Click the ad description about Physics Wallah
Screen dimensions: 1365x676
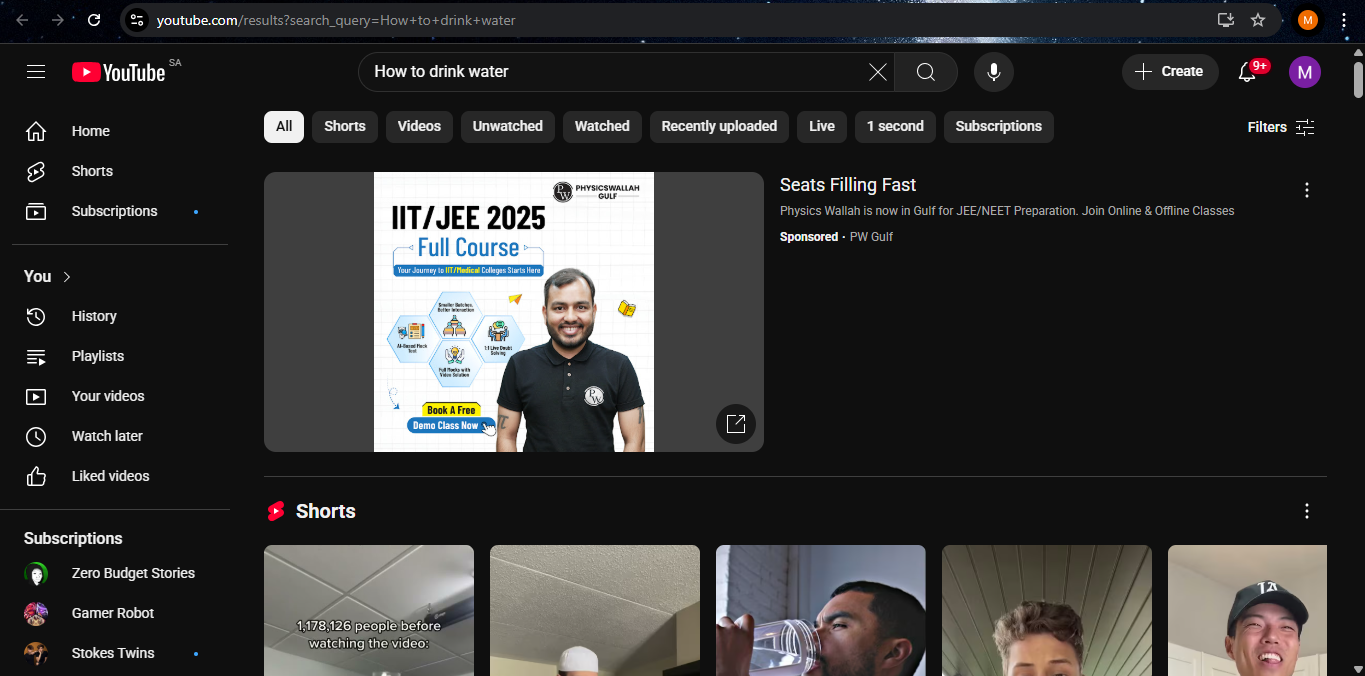tap(1007, 211)
